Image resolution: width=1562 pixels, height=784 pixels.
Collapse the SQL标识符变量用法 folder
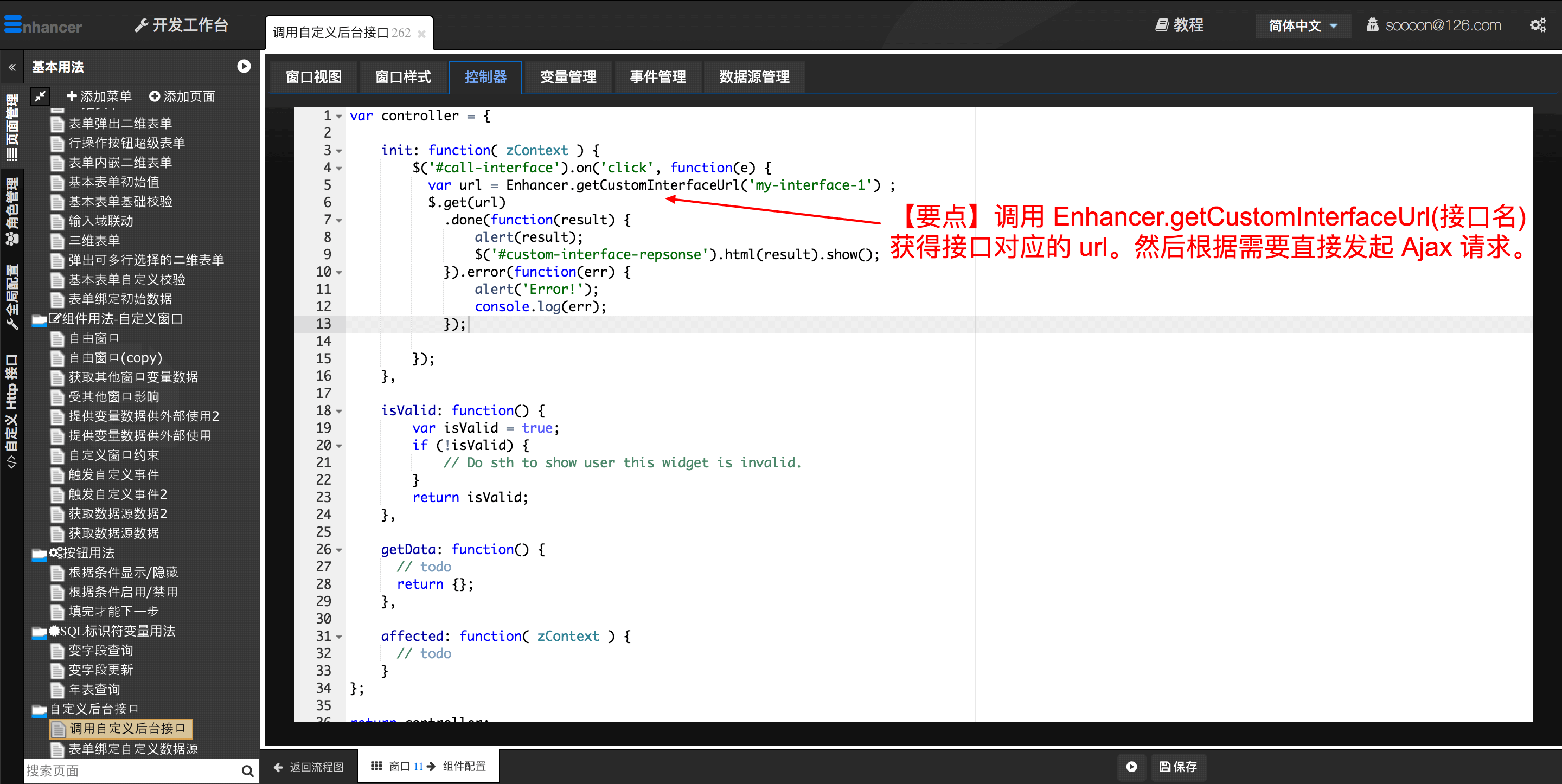click(40, 632)
